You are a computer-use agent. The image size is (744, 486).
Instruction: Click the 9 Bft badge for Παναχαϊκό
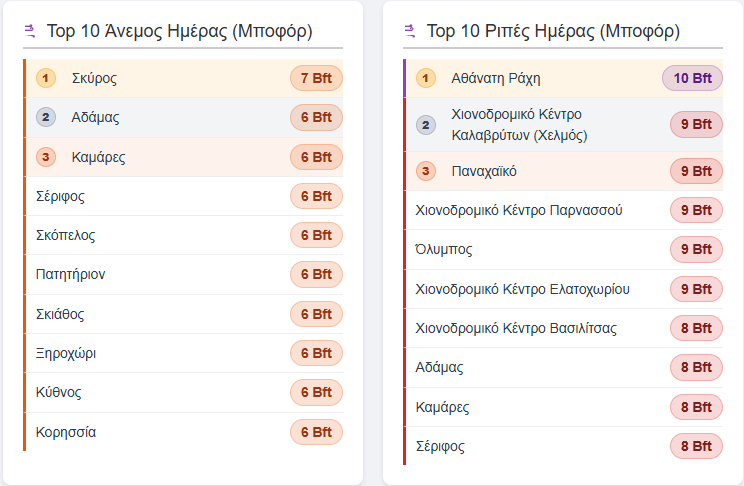tap(696, 171)
